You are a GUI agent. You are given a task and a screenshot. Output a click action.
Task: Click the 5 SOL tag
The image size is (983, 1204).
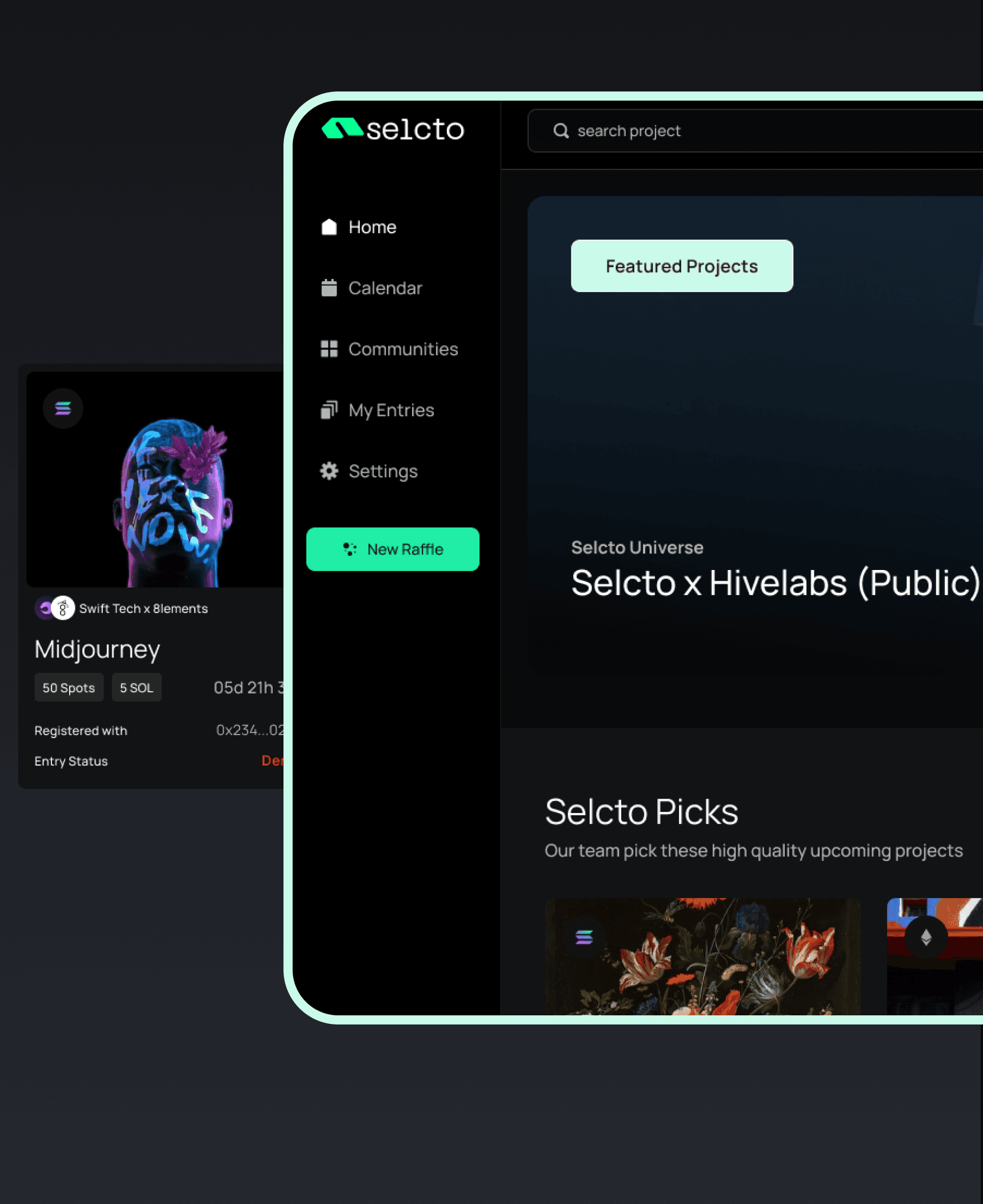[137, 688]
